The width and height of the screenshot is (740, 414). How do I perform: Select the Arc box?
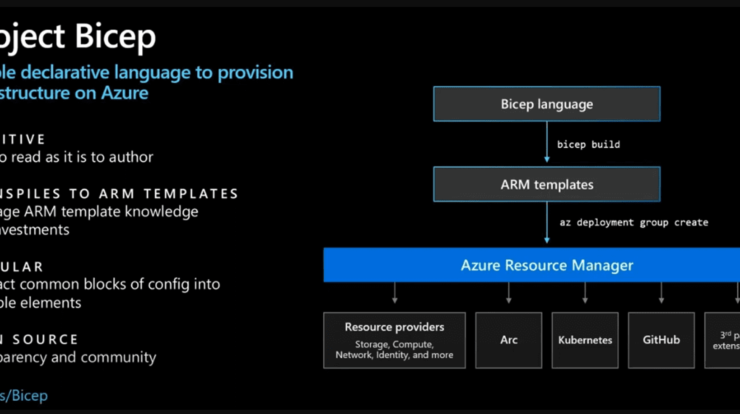(x=509, y=340)
